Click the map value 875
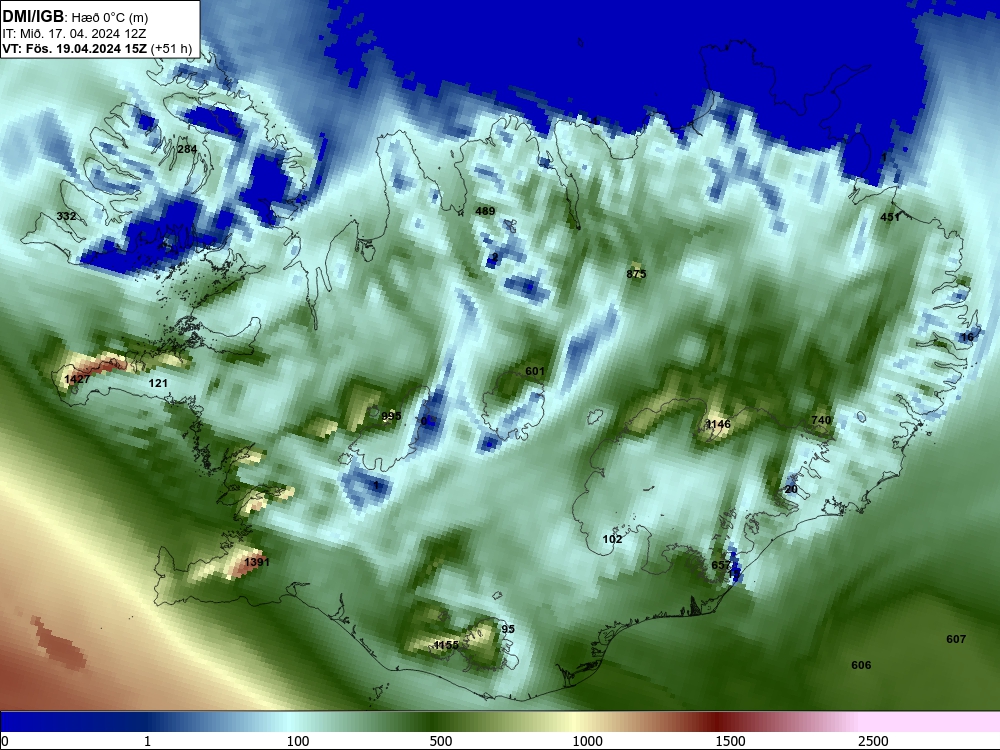 point(636,274)
